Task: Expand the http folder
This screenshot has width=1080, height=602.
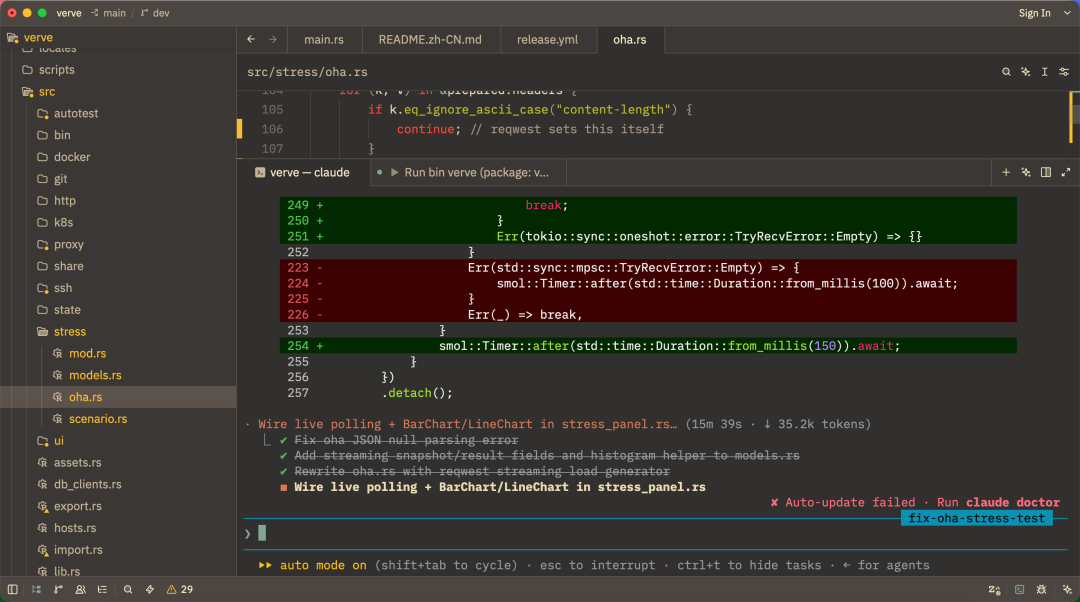Action: pyautogui.click(x=118, y=200)
